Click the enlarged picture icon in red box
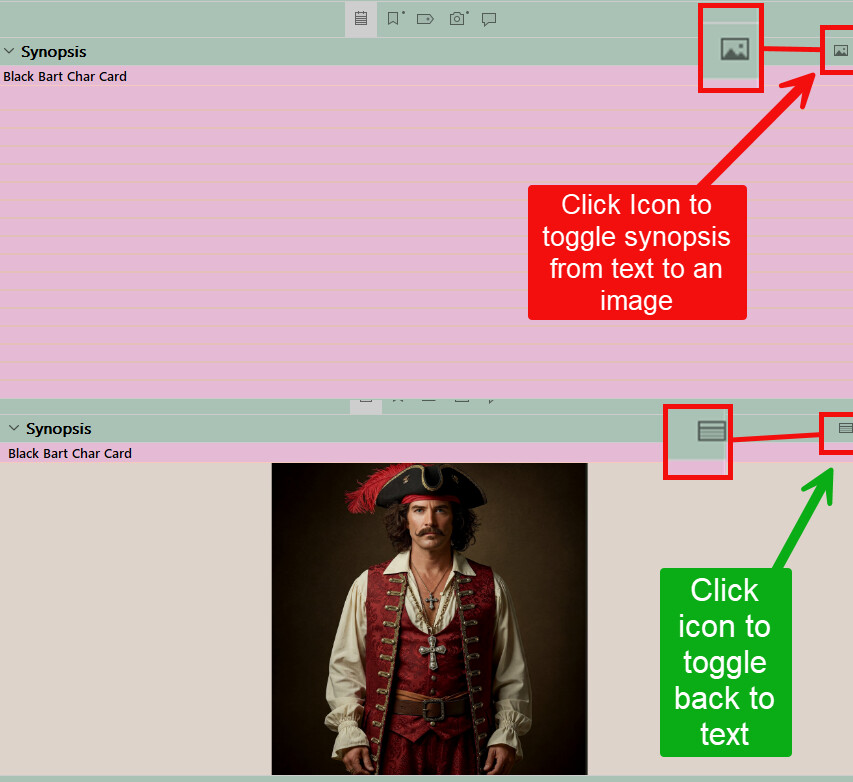 (x=734, y=49)
